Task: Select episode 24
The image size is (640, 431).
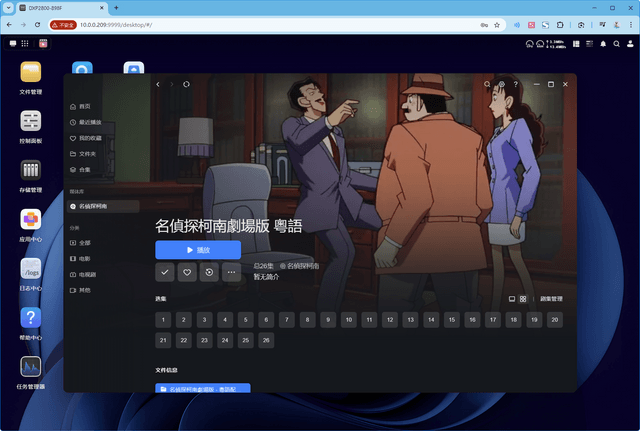Action: point(225,340)
